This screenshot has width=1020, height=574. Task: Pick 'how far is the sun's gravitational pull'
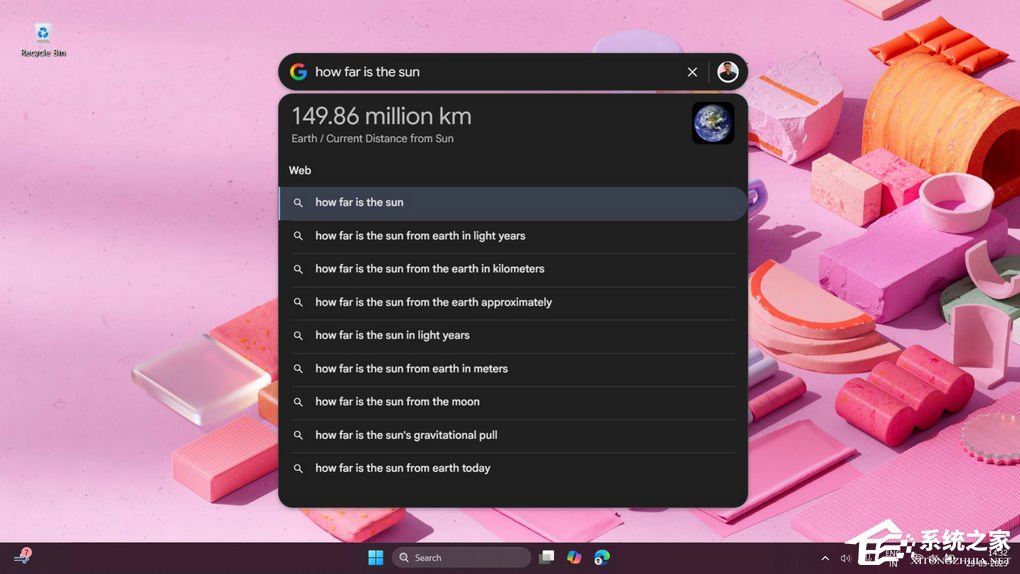[x=513, y=435]
